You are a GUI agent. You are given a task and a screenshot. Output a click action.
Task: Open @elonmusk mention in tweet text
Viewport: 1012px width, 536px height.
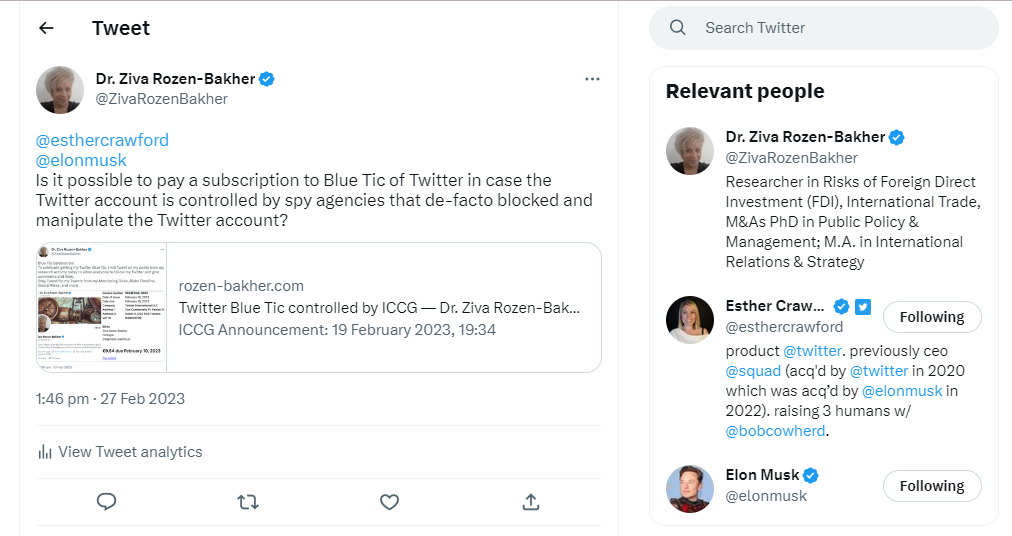coord(81,160)
